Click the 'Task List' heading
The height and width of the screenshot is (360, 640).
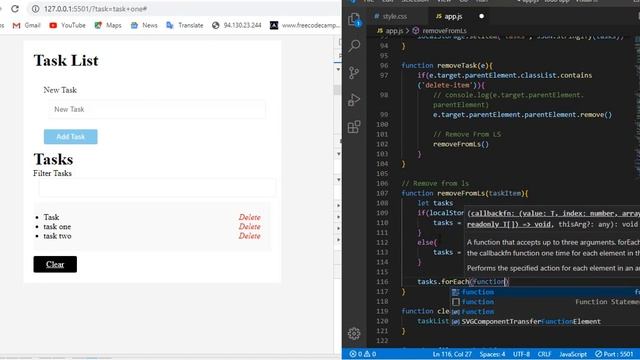66,61
